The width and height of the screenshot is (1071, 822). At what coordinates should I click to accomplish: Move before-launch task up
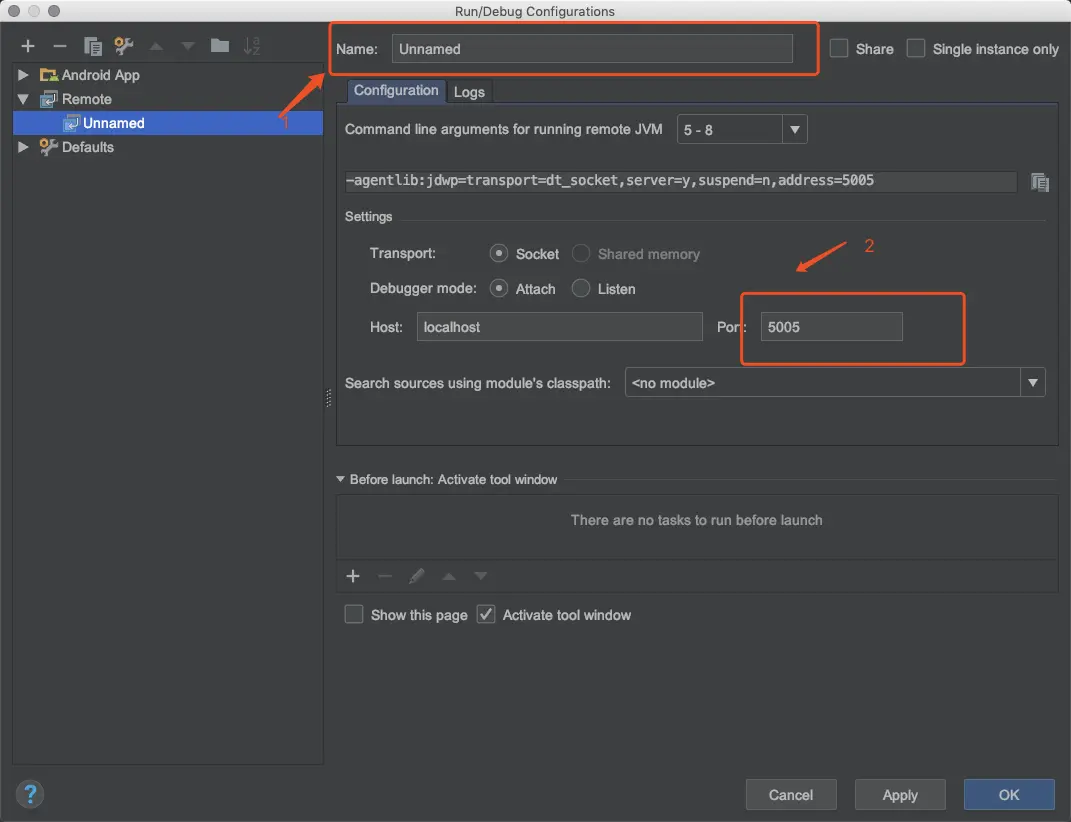[449, 576]
